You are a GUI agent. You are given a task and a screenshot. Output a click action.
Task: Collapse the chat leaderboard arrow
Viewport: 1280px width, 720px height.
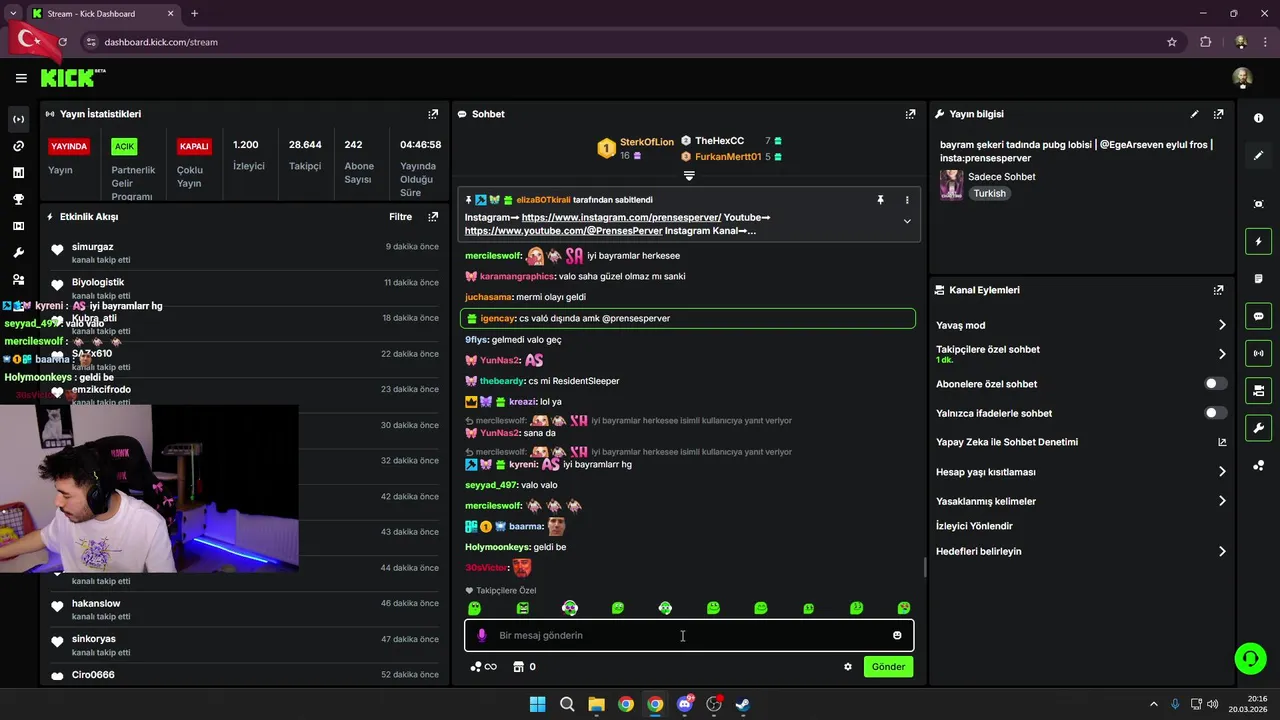point(689,176)
